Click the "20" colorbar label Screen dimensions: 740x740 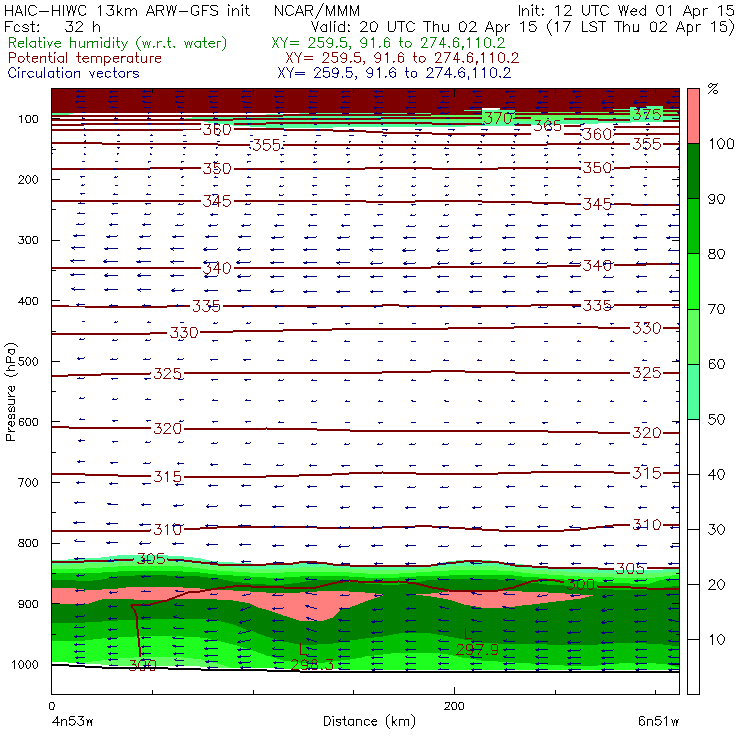click(716, 585)
